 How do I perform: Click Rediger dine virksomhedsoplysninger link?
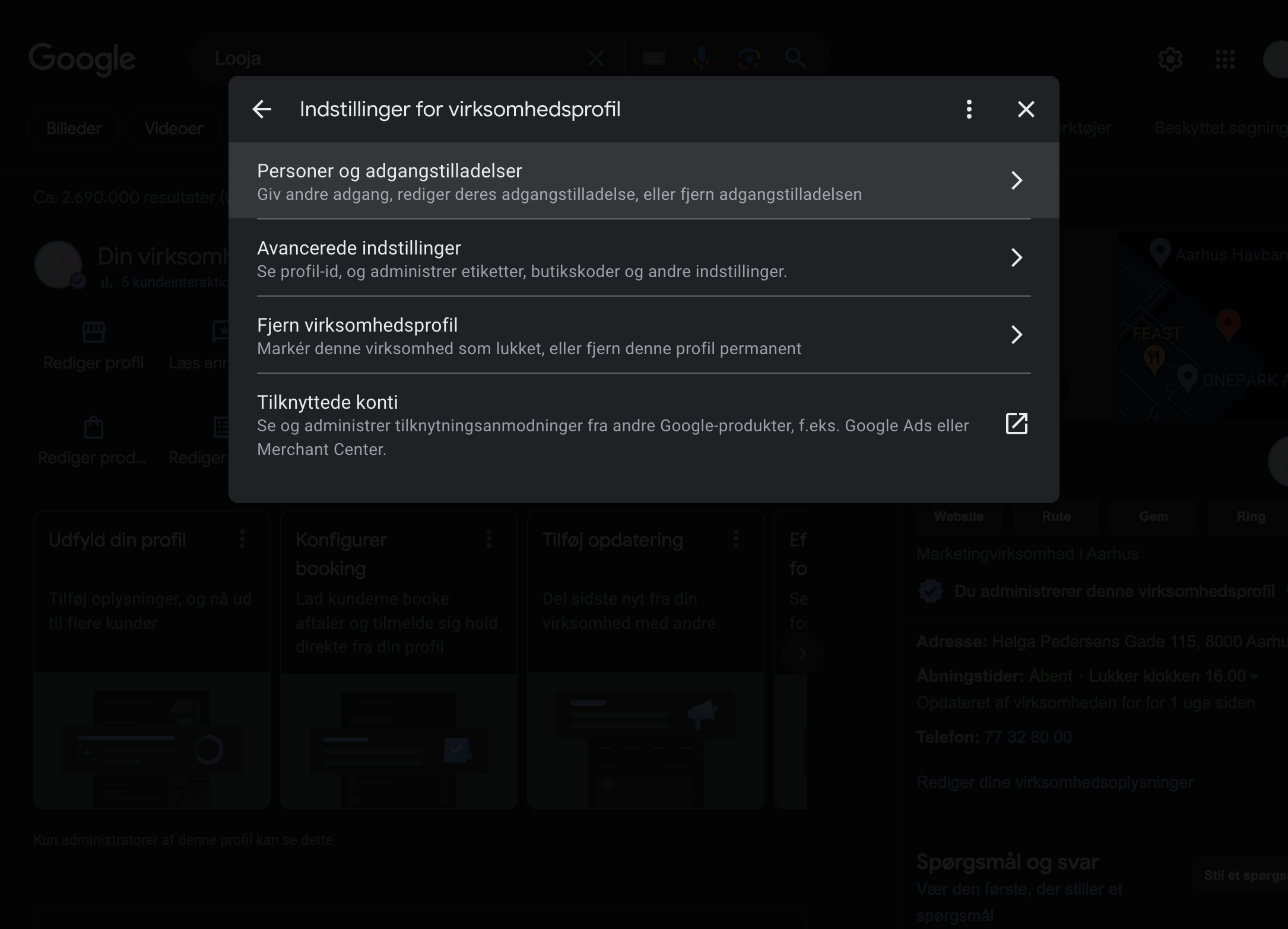click(1055, 782)
